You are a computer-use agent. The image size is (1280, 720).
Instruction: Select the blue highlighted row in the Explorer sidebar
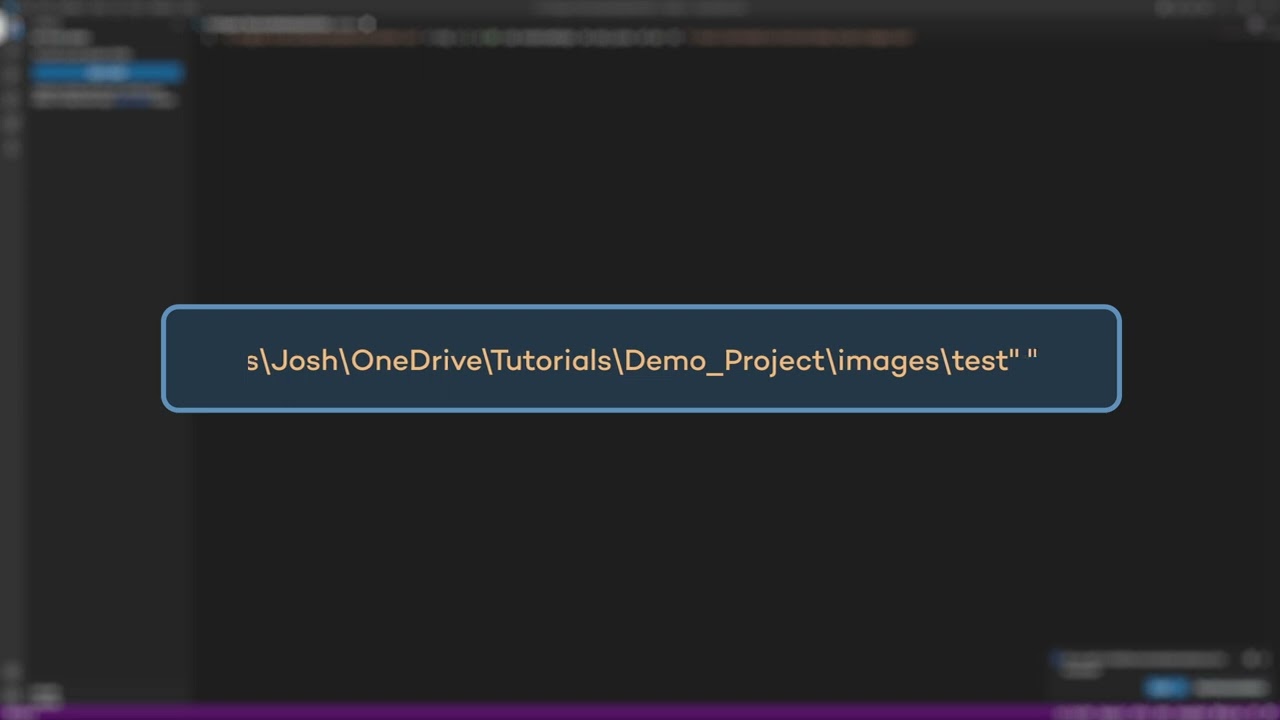pyautogui.click(x=106, y=73)
